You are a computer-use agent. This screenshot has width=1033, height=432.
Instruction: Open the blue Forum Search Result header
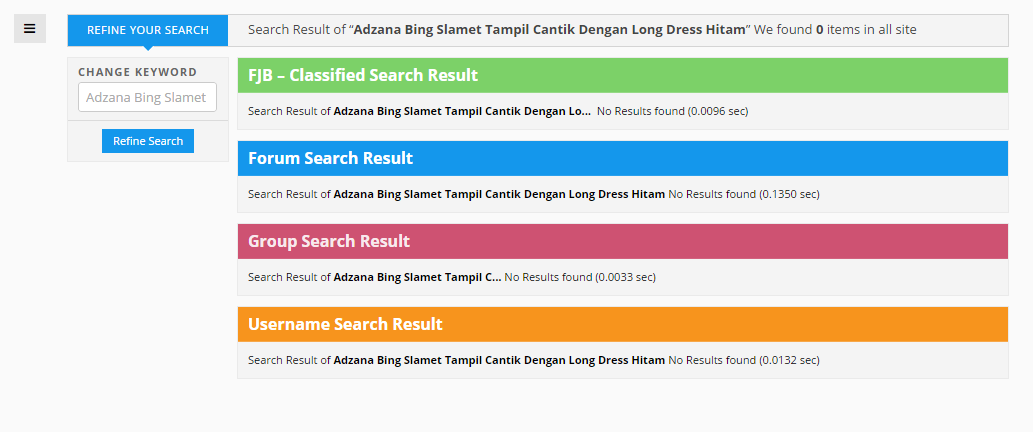tap(623, 158)
